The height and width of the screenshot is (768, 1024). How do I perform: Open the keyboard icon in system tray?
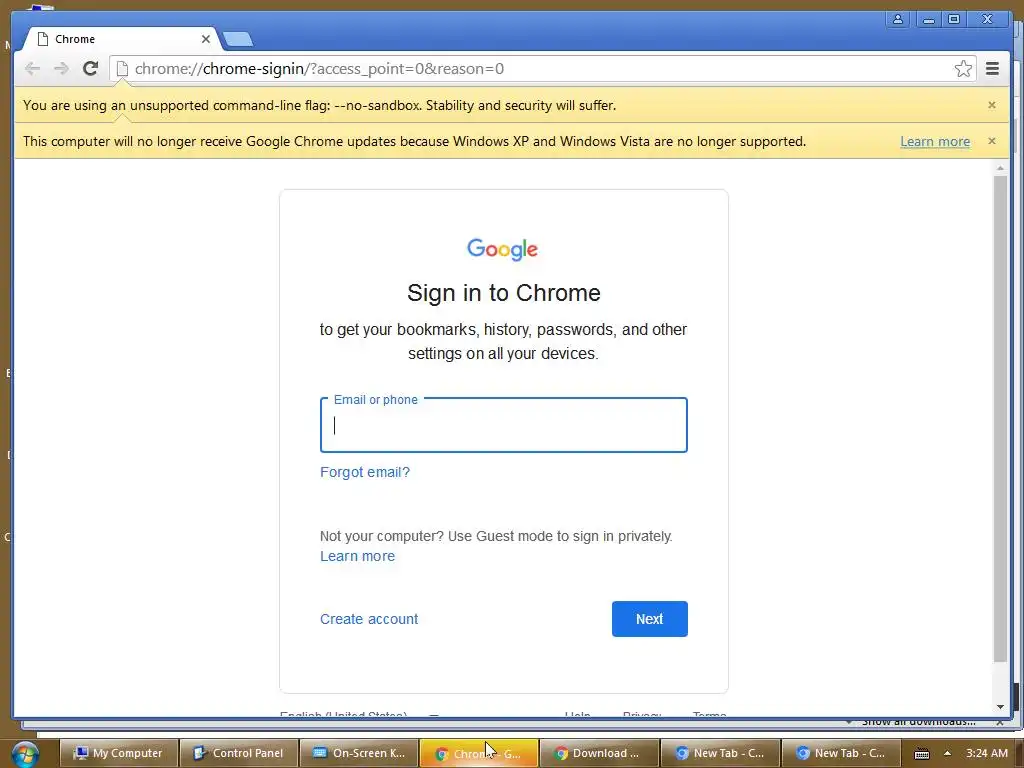click(921, 754)
